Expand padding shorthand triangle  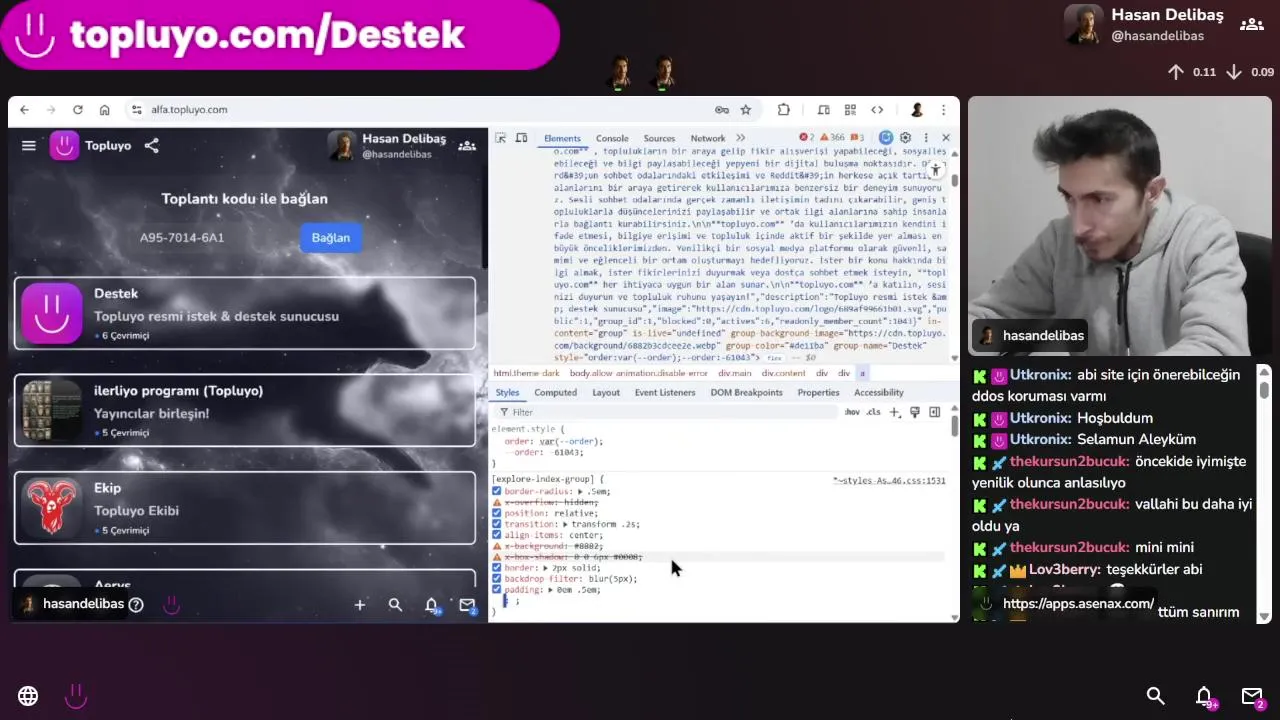click(x=551, y=590)
